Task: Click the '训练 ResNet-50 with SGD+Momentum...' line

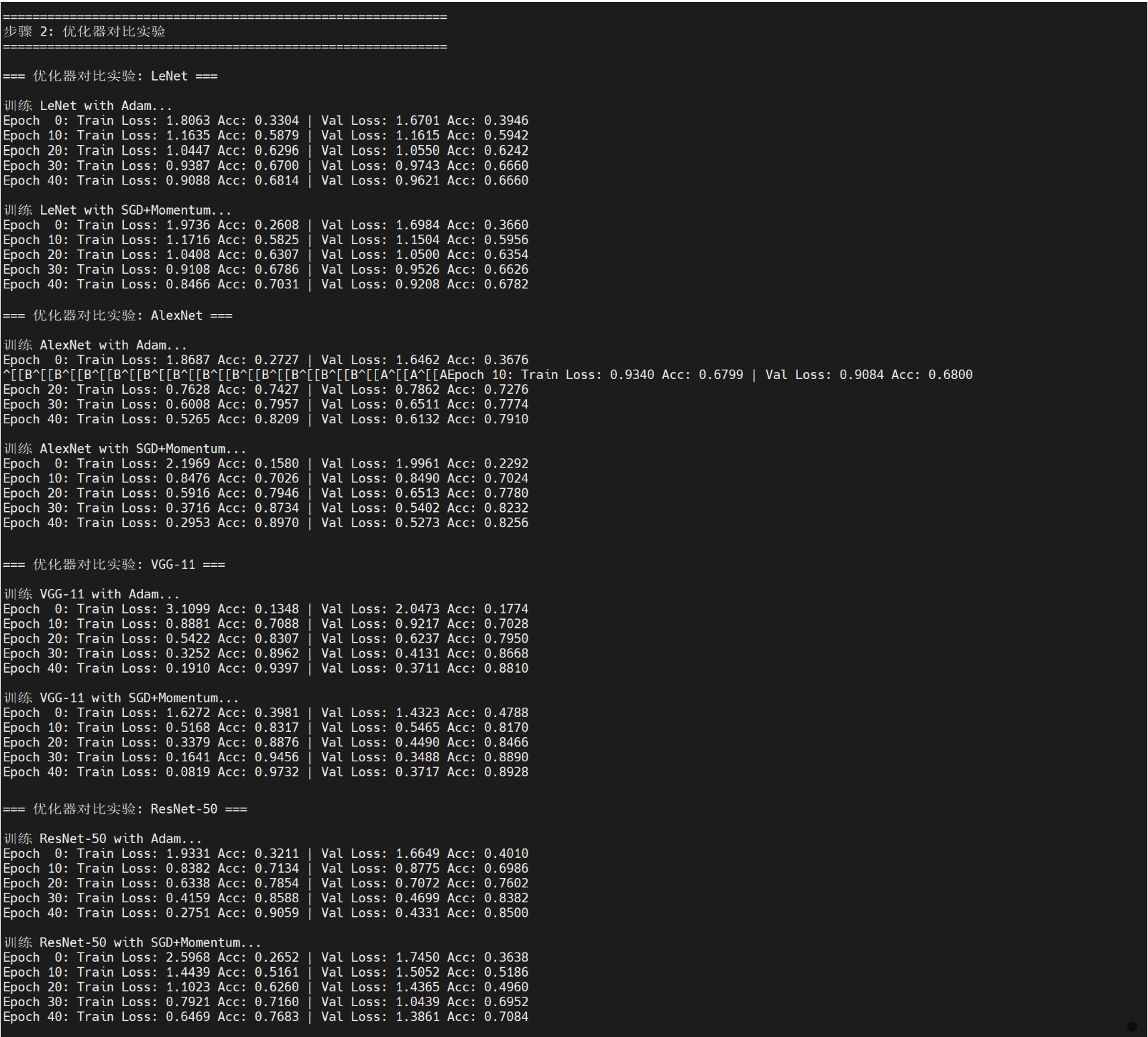Action: pyautogui.click(x=132, y=942)
